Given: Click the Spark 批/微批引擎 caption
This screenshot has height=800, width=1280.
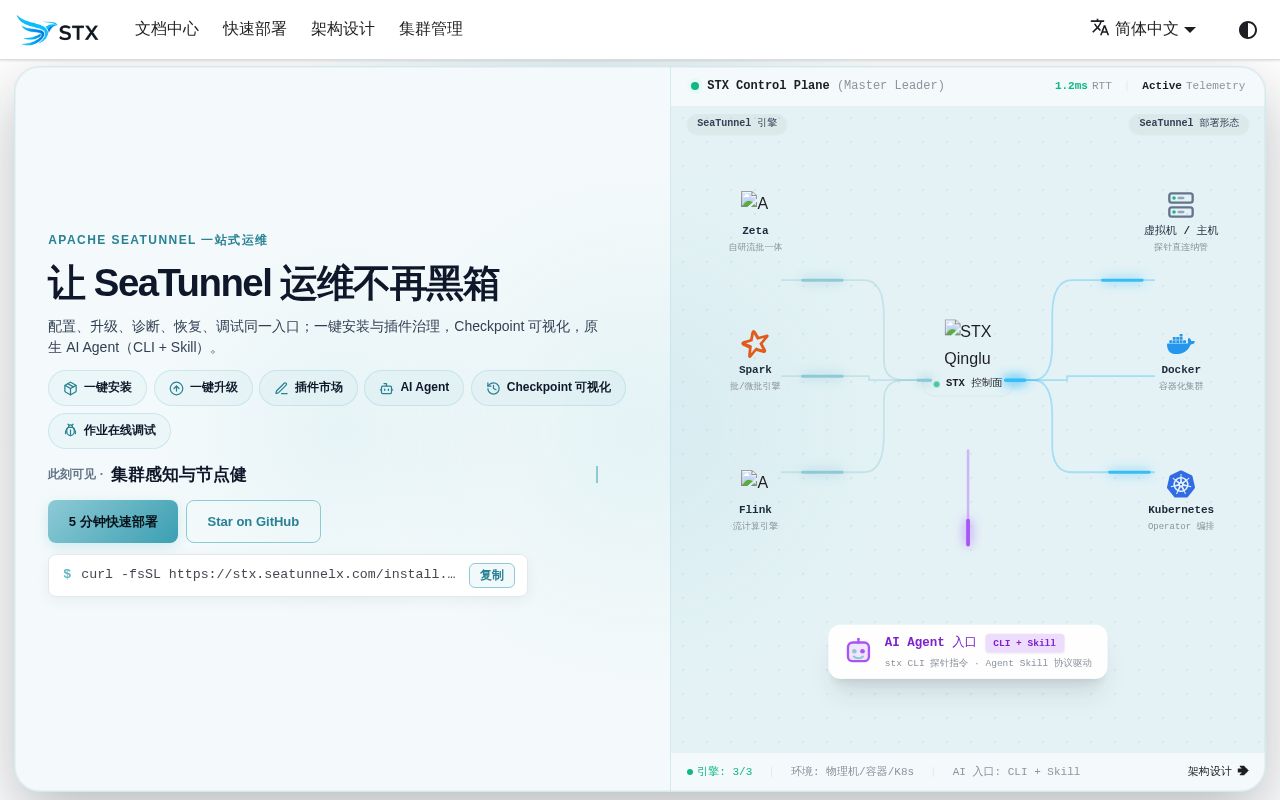Looking at the screenshot, I should 755,386.
